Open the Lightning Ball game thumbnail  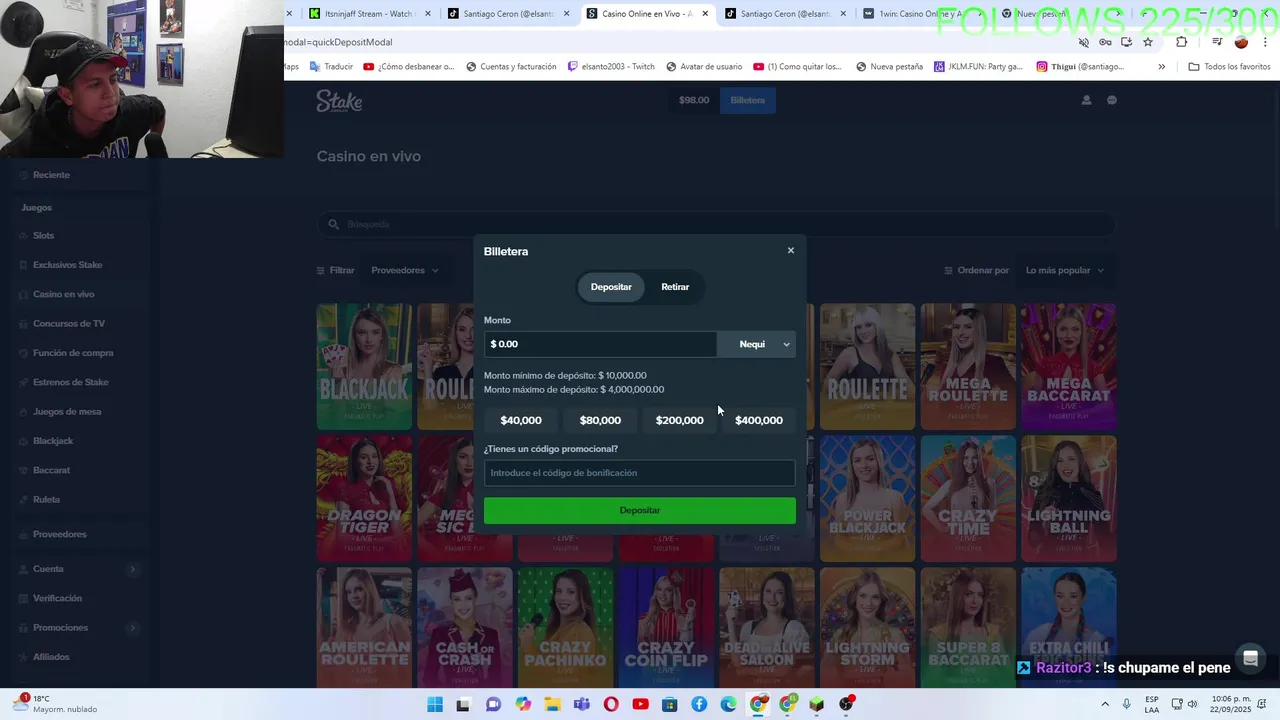coord(1068,498)
